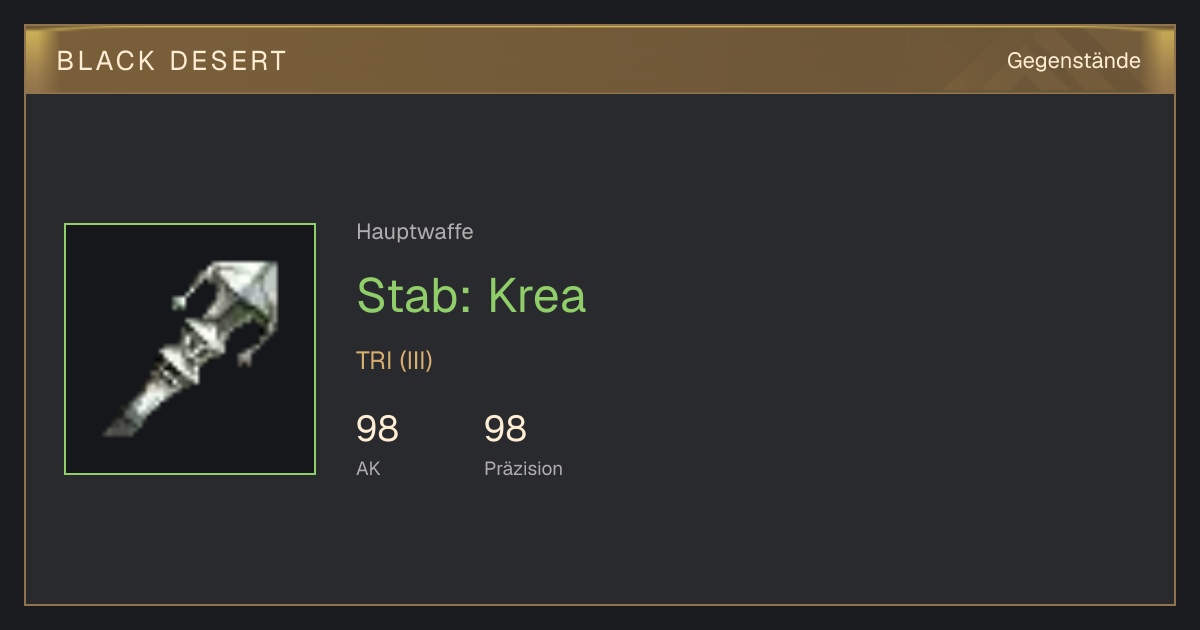Open the Gegenstände link in header
Image resolution: width=1200 pixels, height=630 pixels.
tap(1074, 61)
